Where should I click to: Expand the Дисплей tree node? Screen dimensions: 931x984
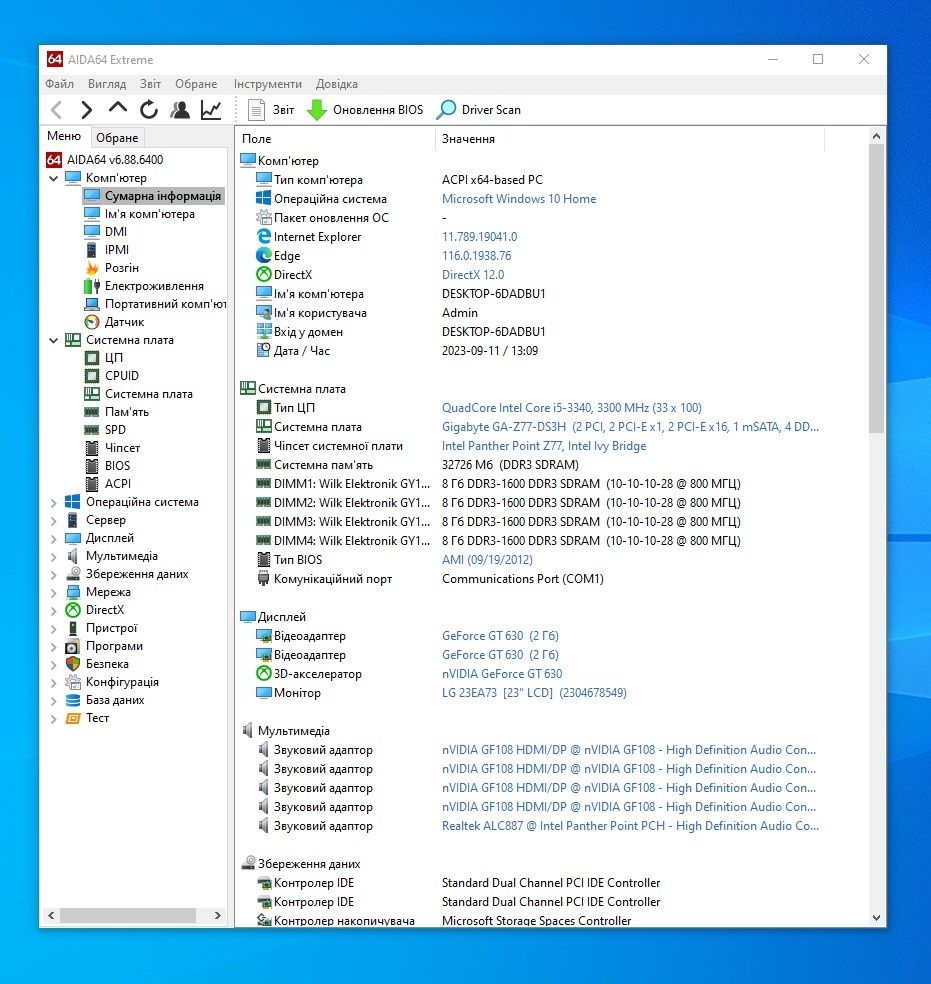[54, 538]
